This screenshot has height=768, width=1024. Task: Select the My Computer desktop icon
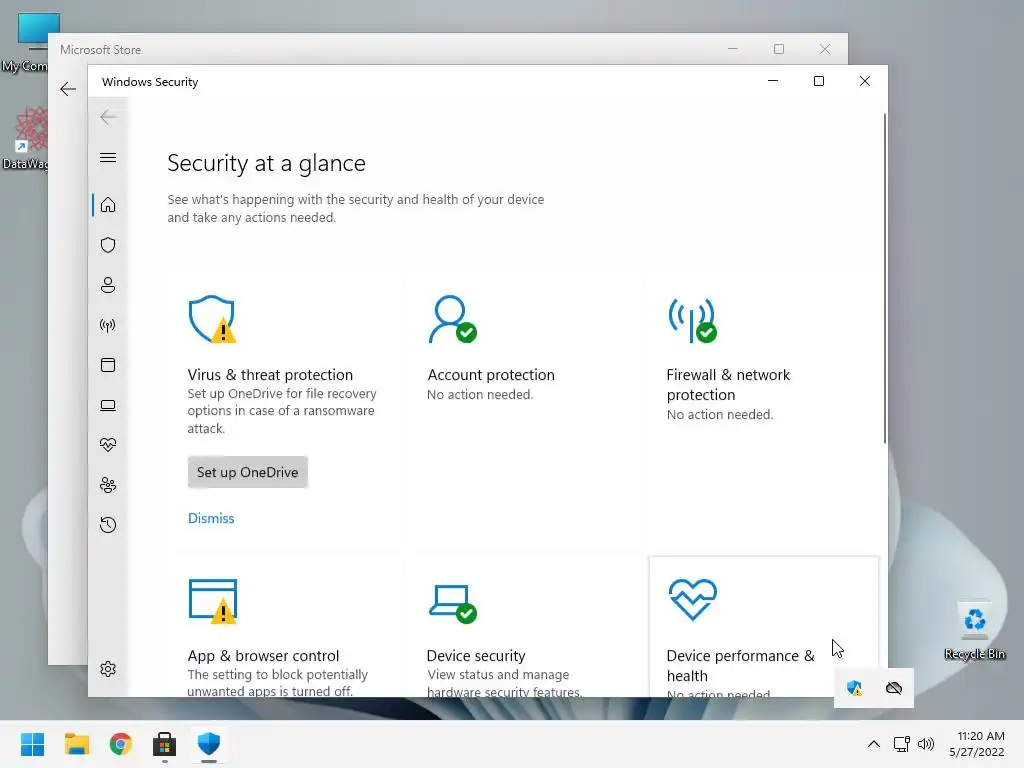pos(24,42)
